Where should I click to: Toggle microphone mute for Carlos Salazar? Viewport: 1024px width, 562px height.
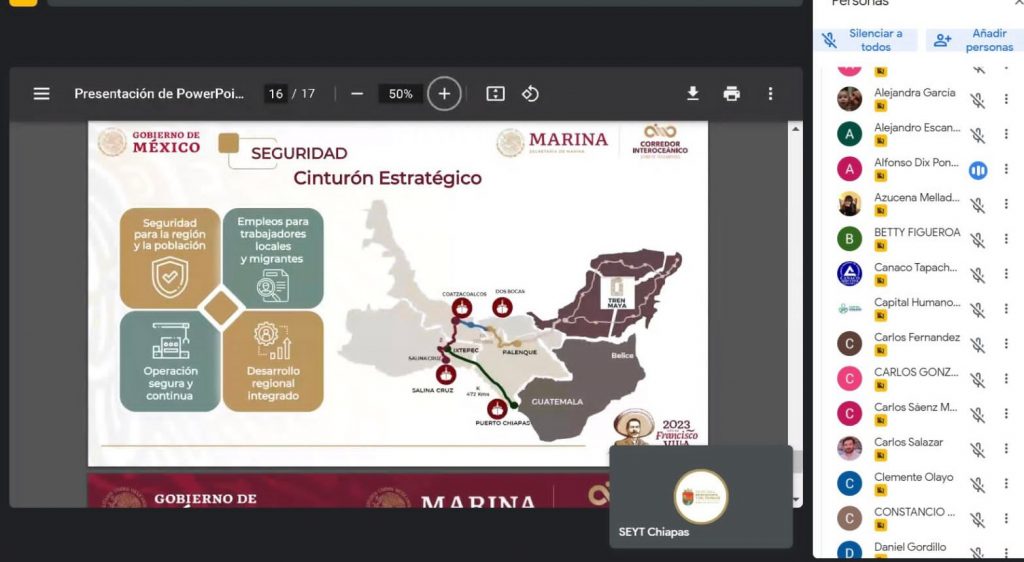977,450
